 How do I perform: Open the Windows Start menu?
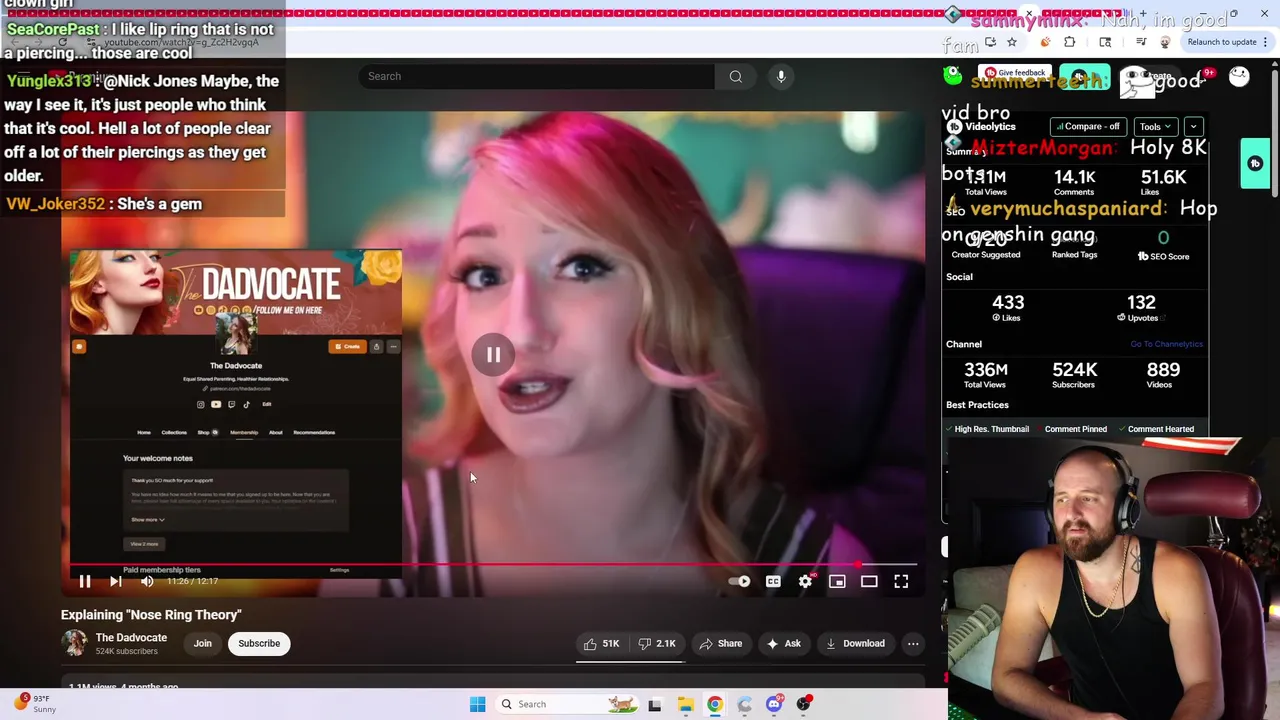coord(477,704)
